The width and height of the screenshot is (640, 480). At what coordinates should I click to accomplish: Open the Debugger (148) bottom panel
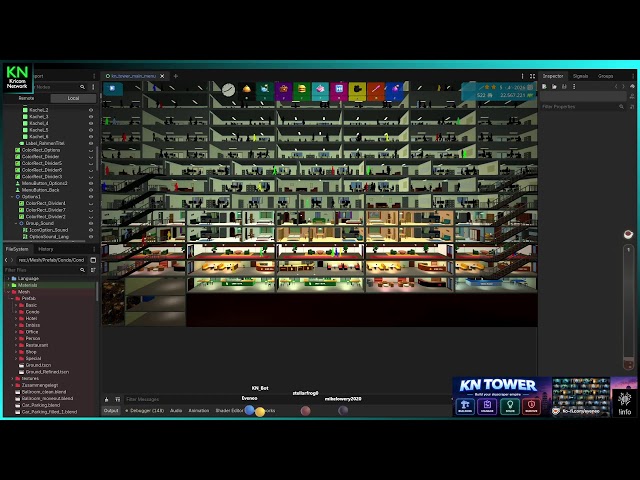coord(144,411)
